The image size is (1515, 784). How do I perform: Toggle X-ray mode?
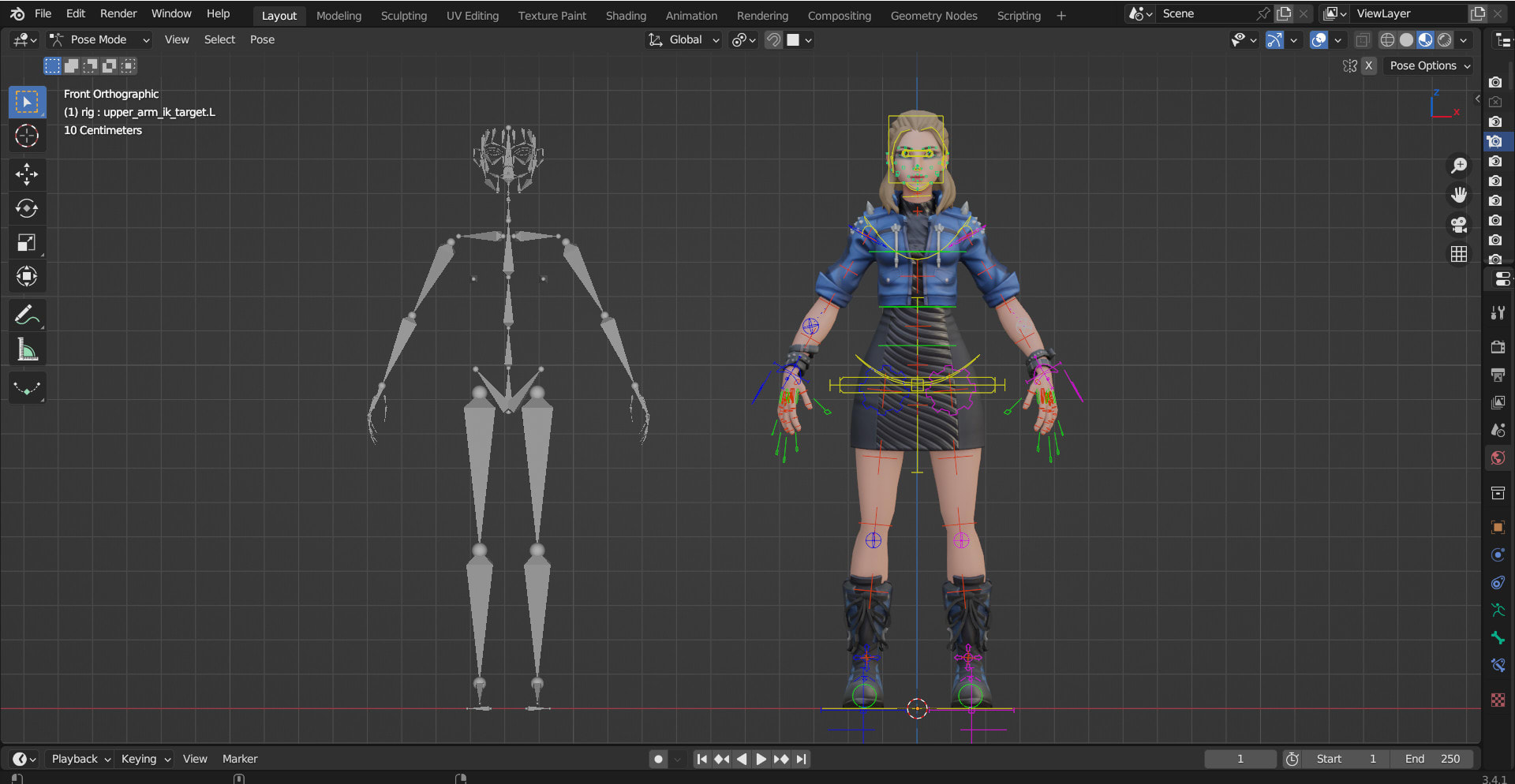[1363, 40]
